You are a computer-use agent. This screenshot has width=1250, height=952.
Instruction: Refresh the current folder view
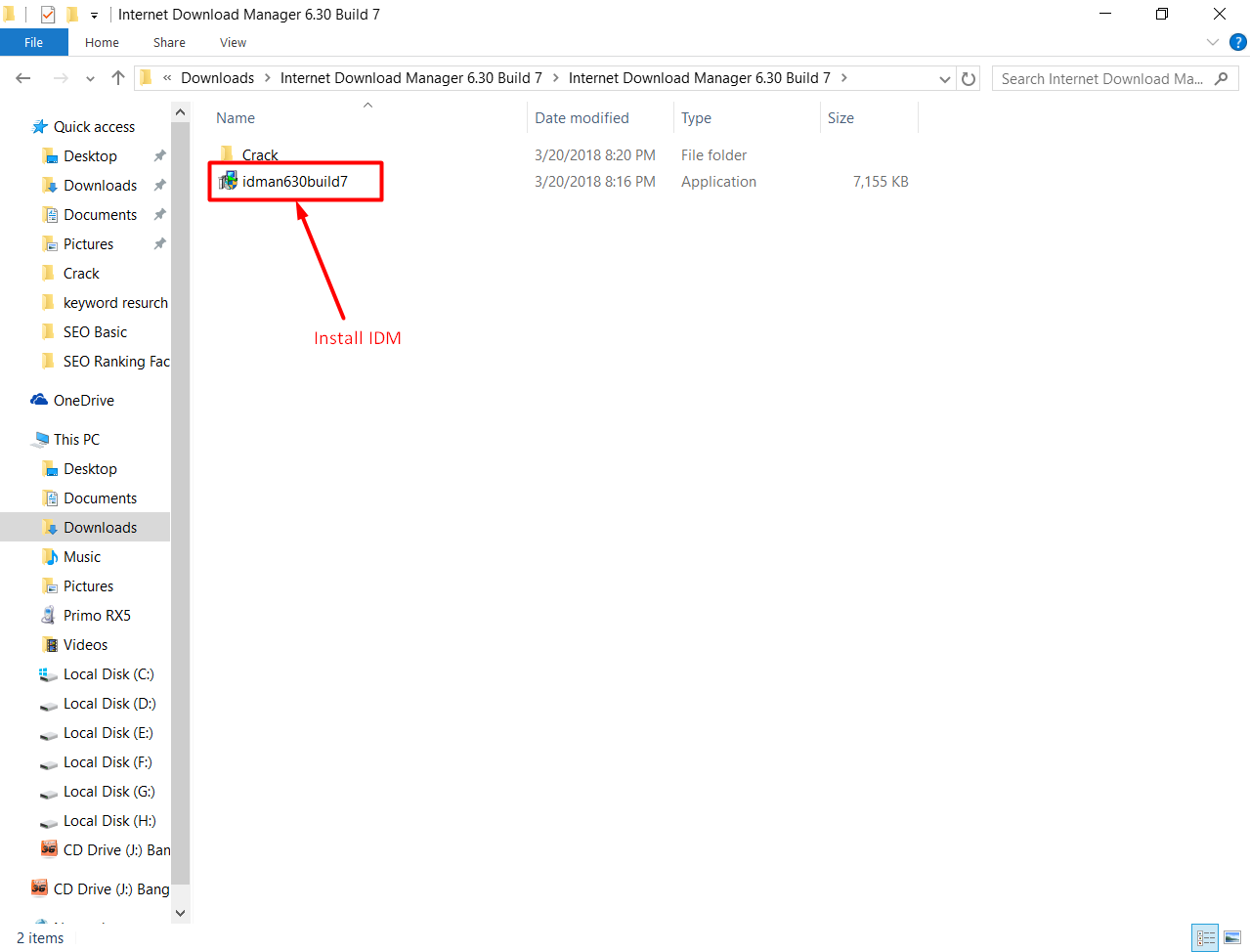click(969, 79)
